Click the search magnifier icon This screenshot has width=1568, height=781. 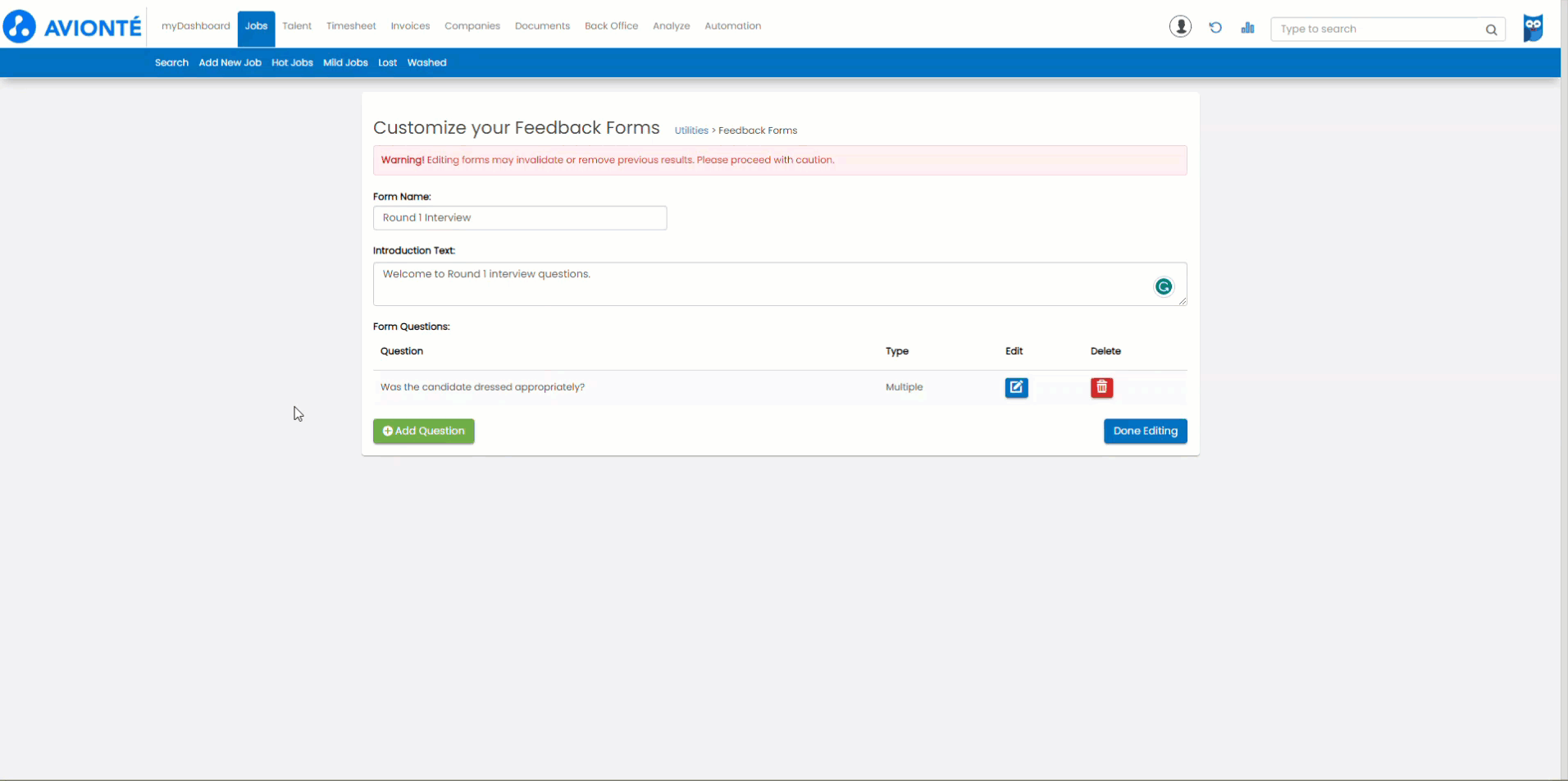[x=1491, y=30]
